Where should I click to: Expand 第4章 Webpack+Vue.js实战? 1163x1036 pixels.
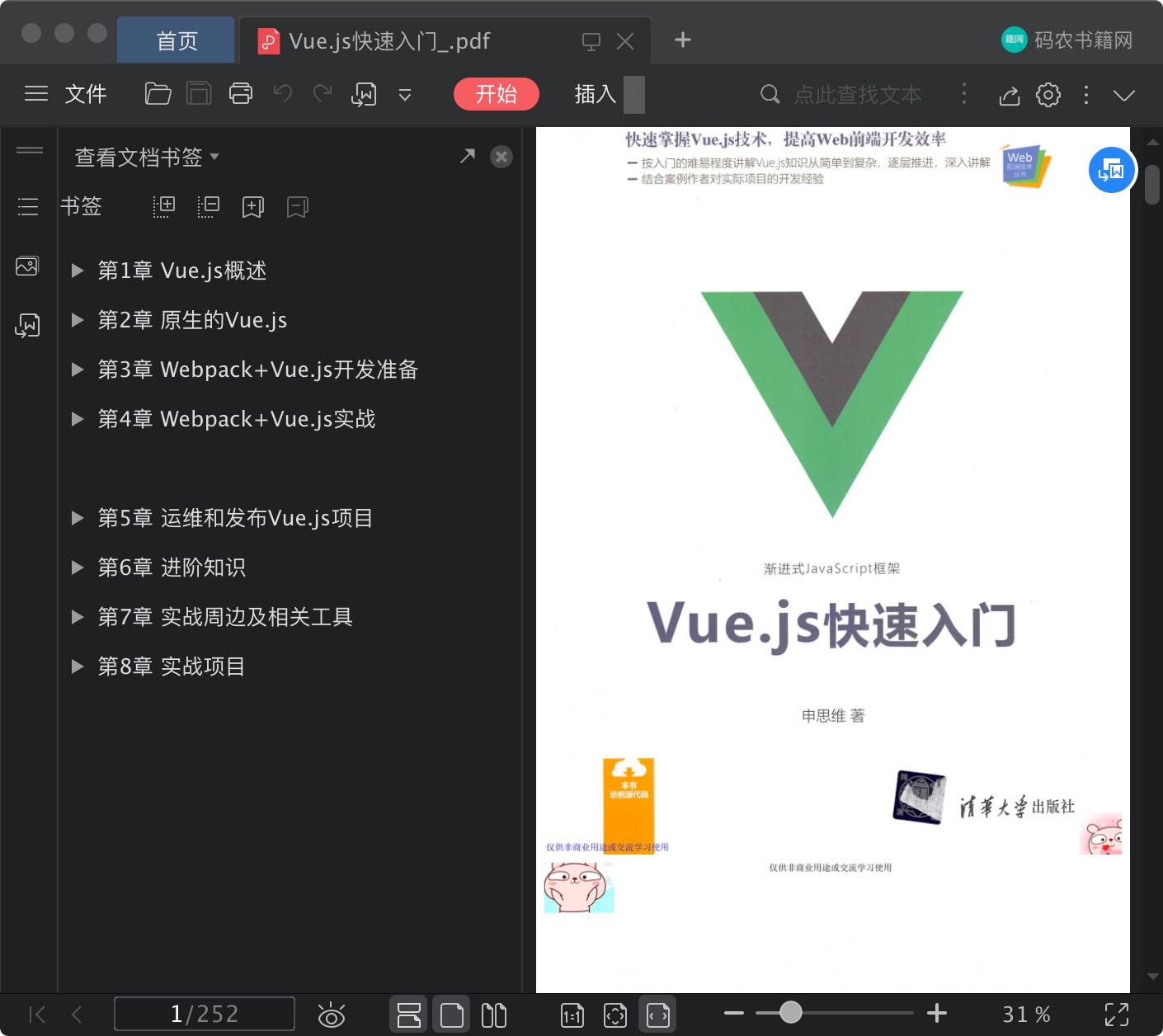click(78, 419)
